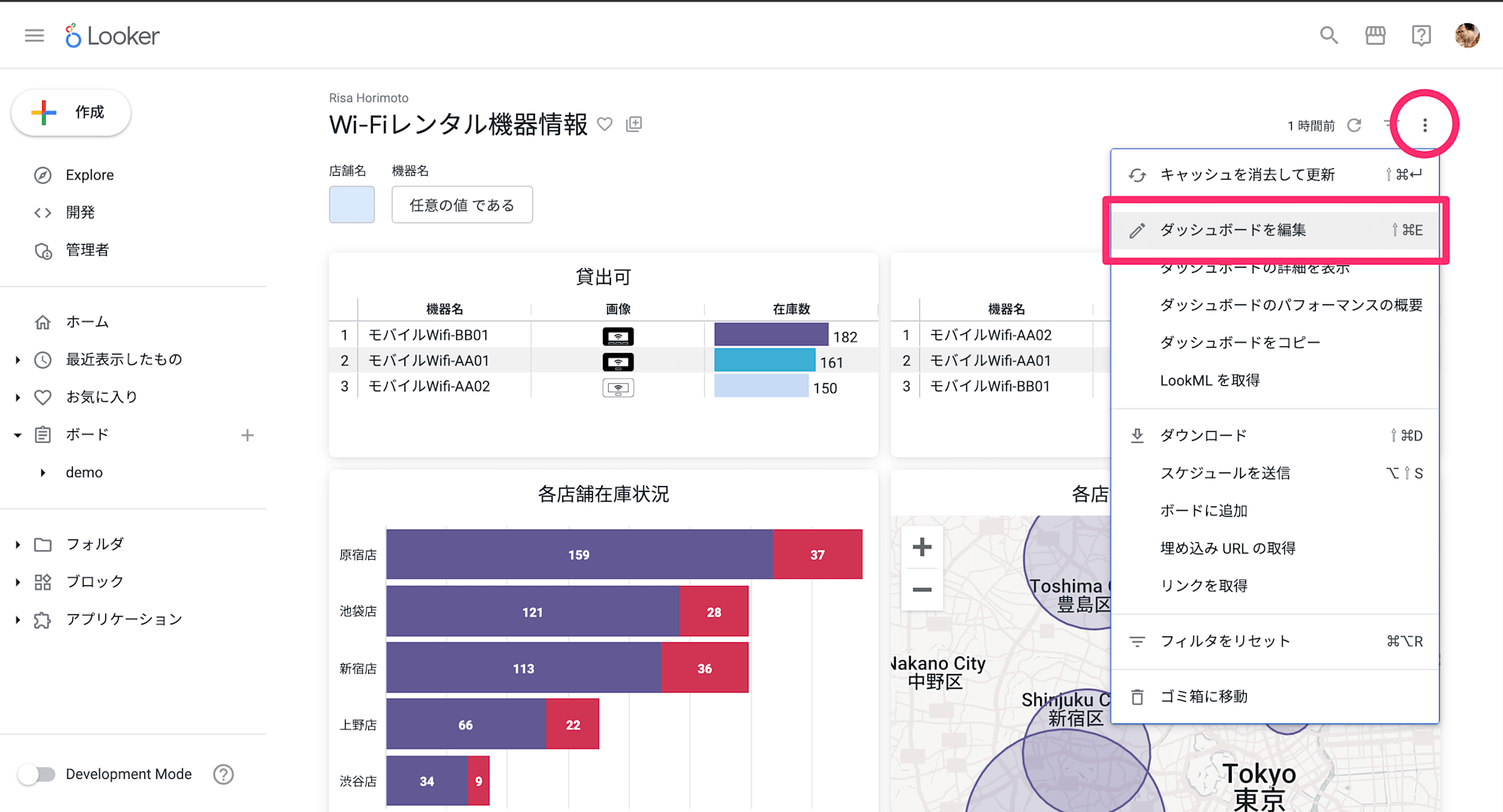Open the hamburger main menu

coord(35,35)
